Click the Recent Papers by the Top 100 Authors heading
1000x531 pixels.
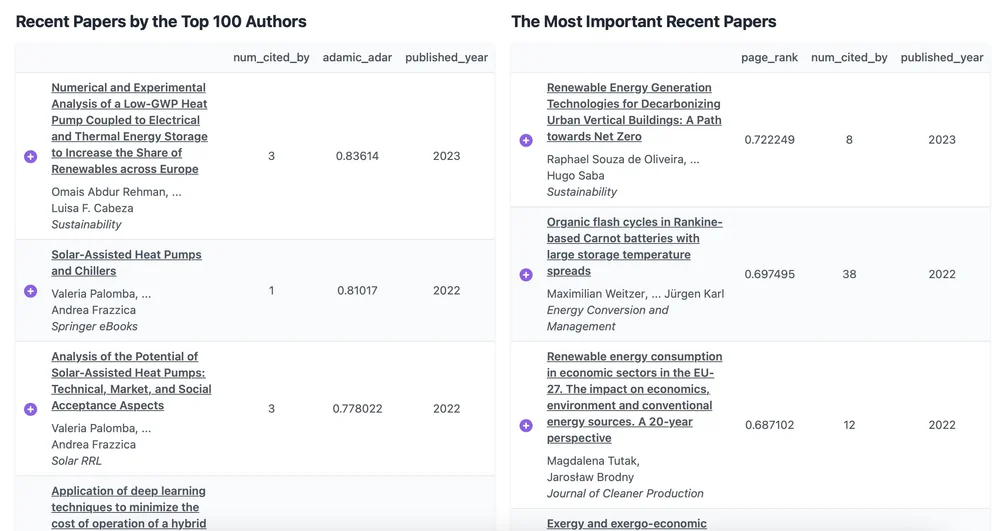click(x=161, y=22)
